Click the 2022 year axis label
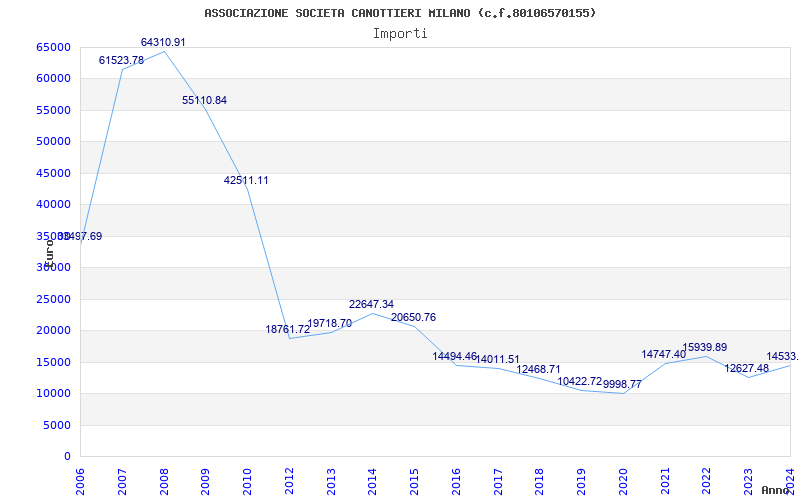800x500 pixels. click(707, 482)
